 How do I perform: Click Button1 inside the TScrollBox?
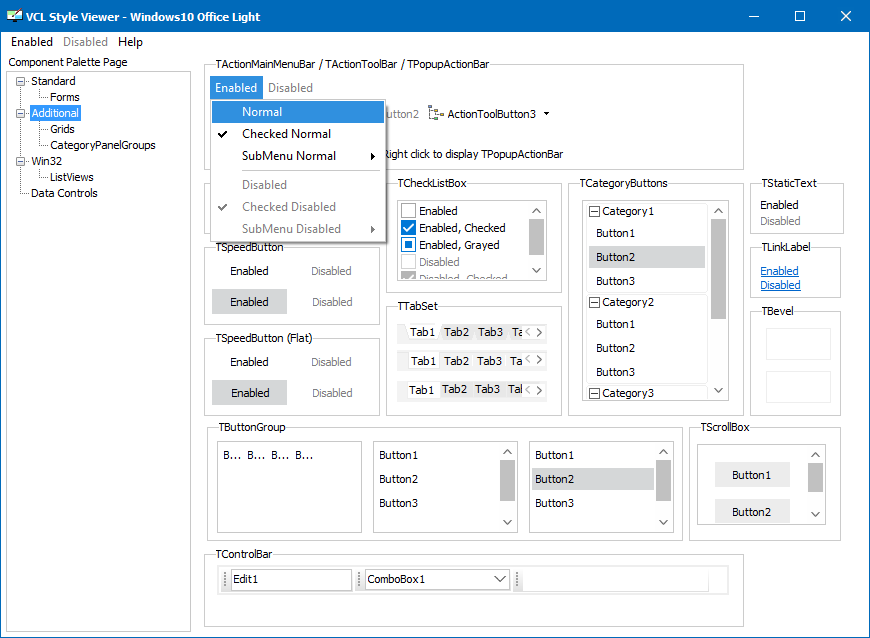pyautogui.click(x=752, y=475)
